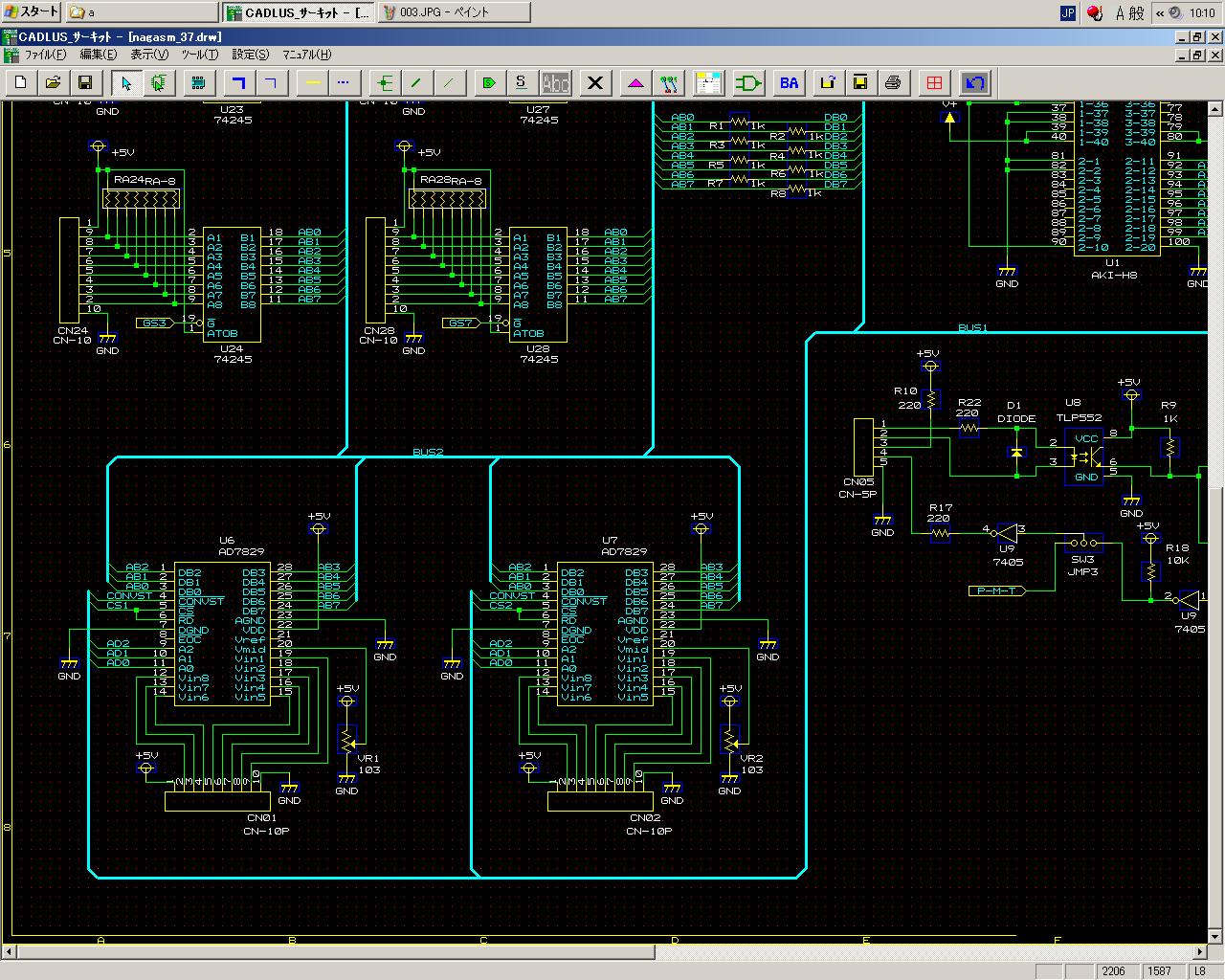Click the new file icon
This screenshot has width=1225, height=980.
pyautogui.click(x=21, y=83)
